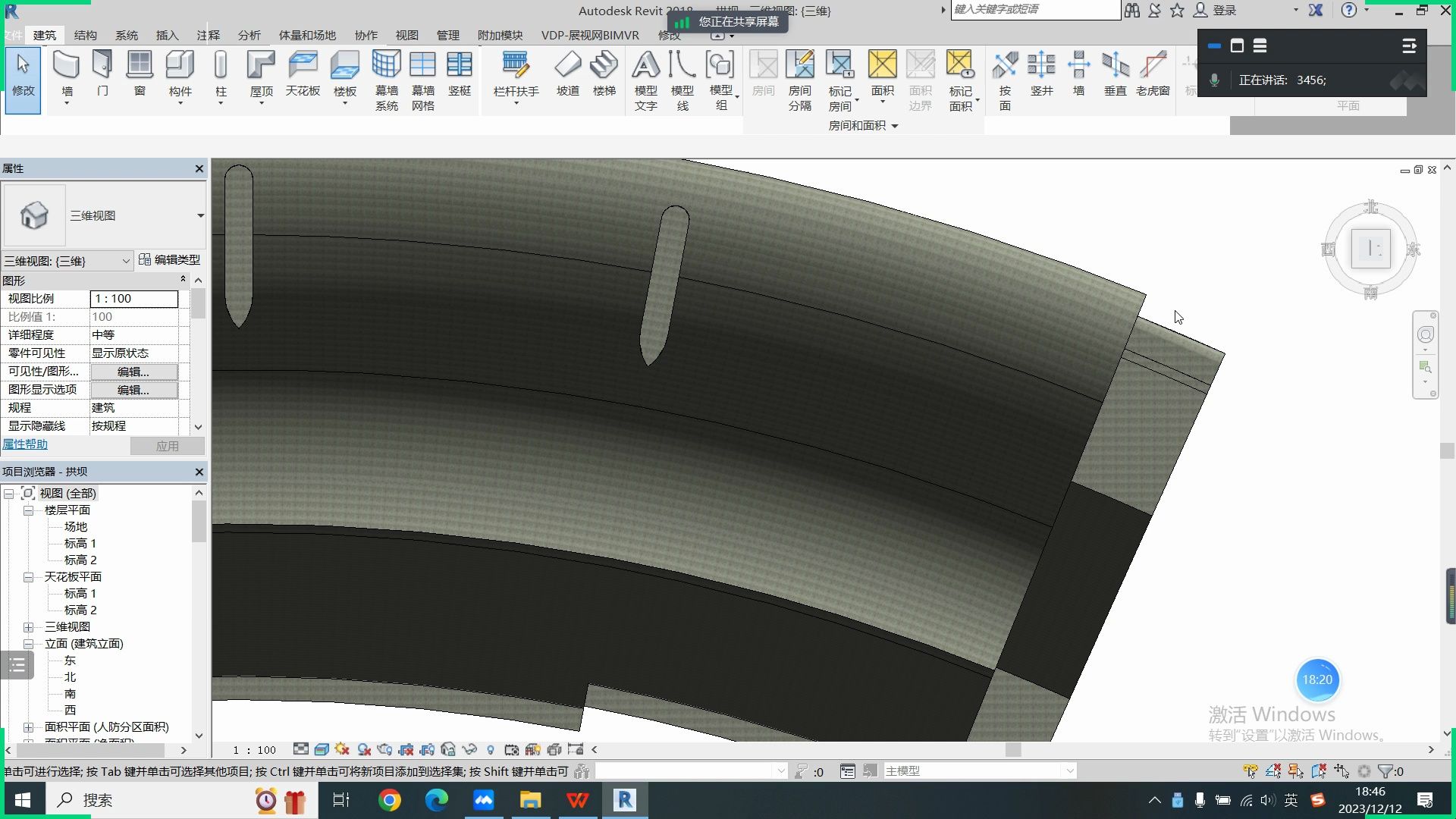Viewport: 1456px width, 819px height.
Task: Open the 注释 ribbon tab
Action: 208,36
